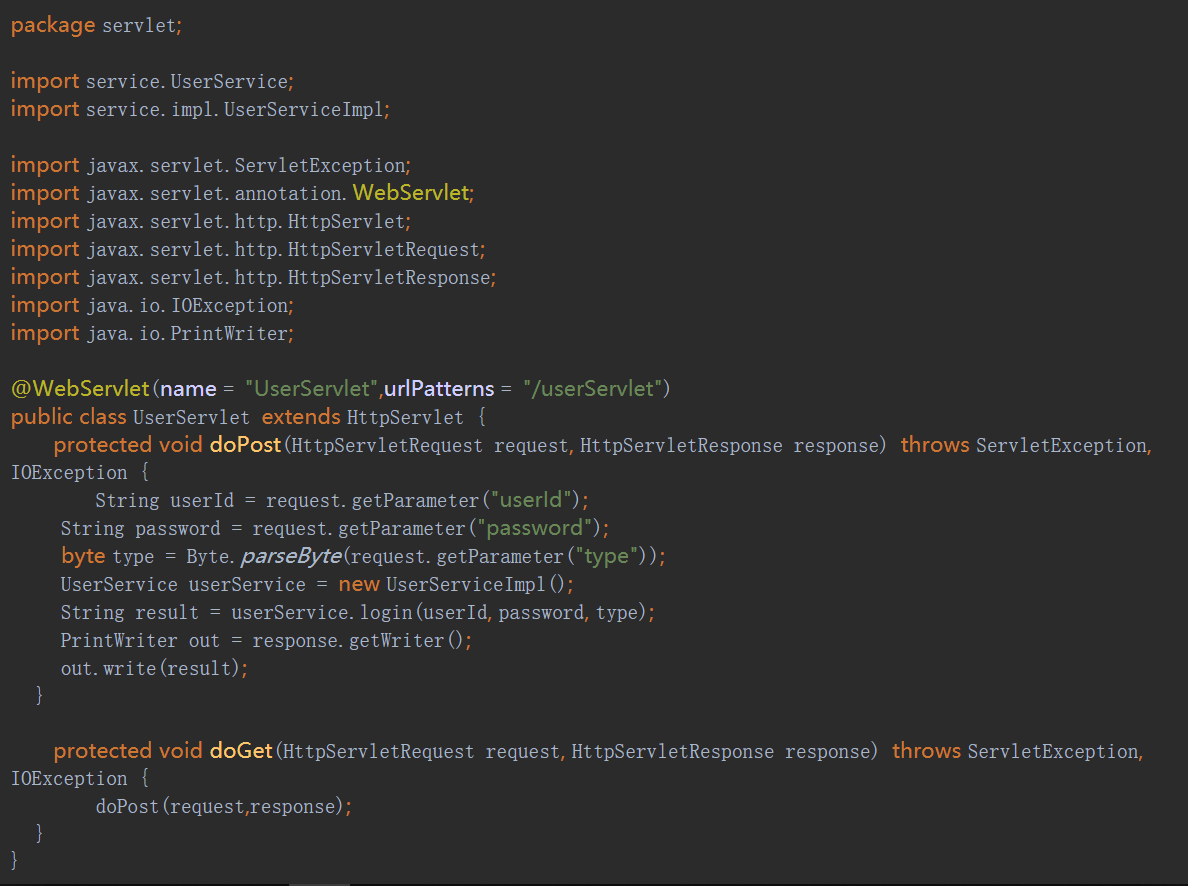Click UserService in the service import line
The image size is (1188, 886).
click(229, 81)
